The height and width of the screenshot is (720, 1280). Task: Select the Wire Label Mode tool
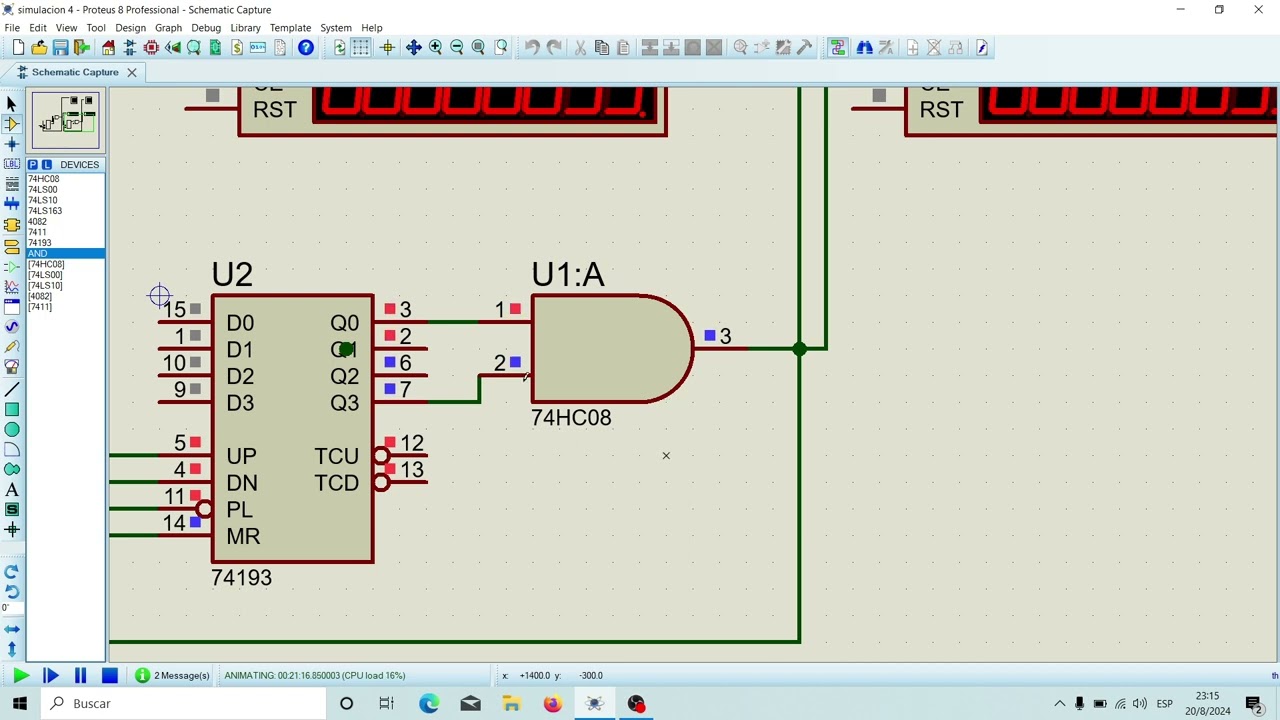tap(12, 164)
